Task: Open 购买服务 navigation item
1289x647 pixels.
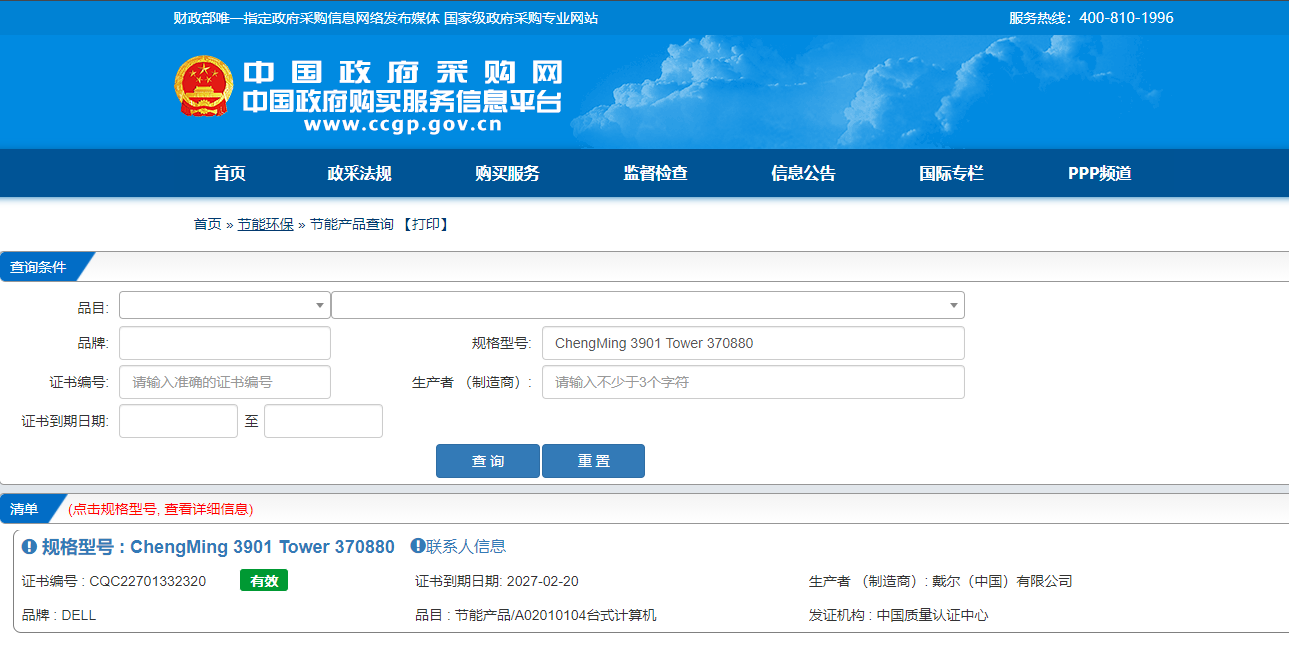Action: (508, 173)
